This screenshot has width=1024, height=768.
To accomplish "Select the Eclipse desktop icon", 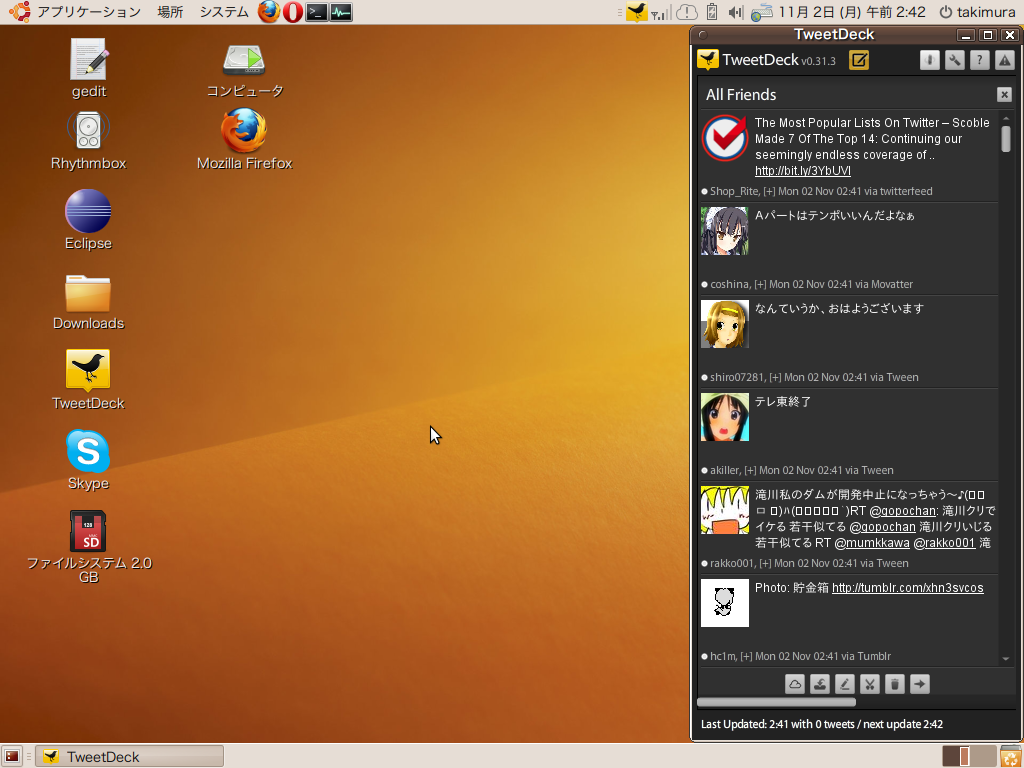I will click(x=88, y=220).
